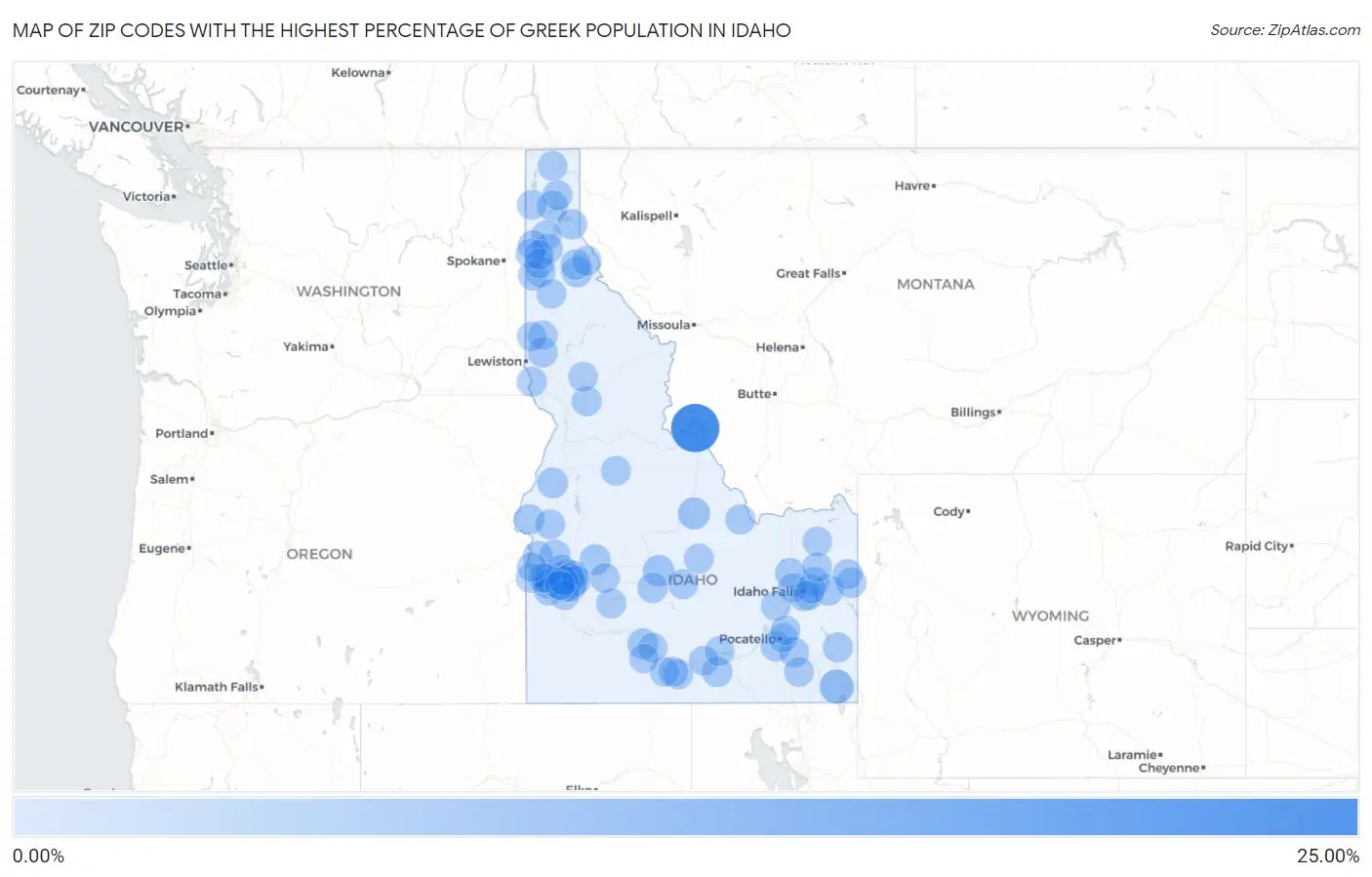The height and width of the screenshot is (877, 1372).
Task: Click the VANCOUVER city label
Action: 137,127
